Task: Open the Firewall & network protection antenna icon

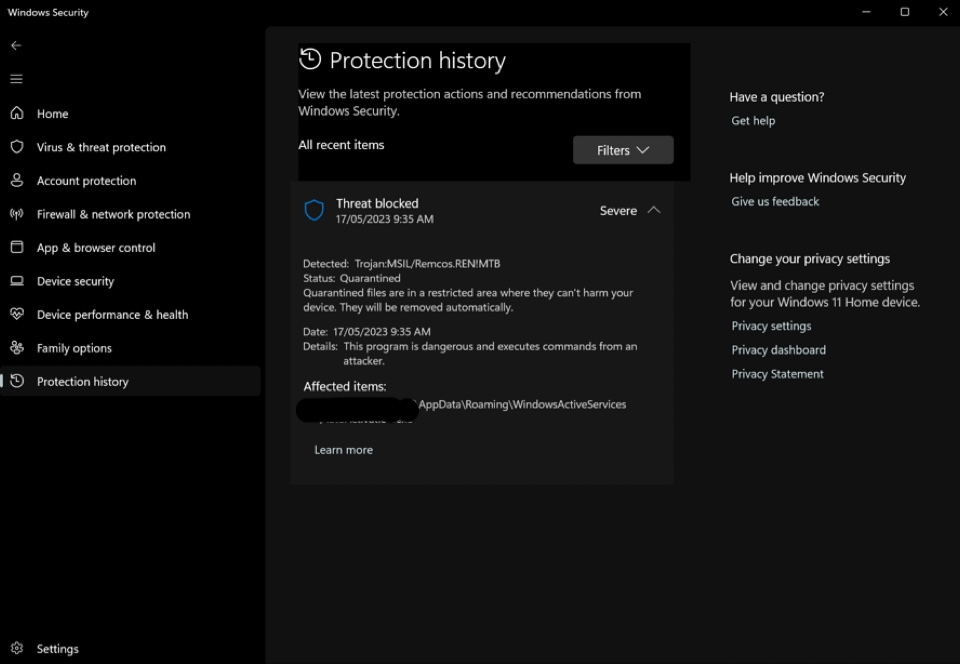Action: tap(17, 214)
